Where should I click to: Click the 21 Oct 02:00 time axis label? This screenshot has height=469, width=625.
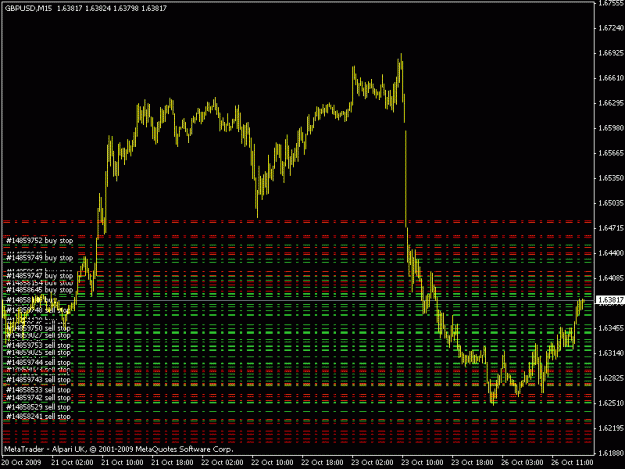coord(72,463)
